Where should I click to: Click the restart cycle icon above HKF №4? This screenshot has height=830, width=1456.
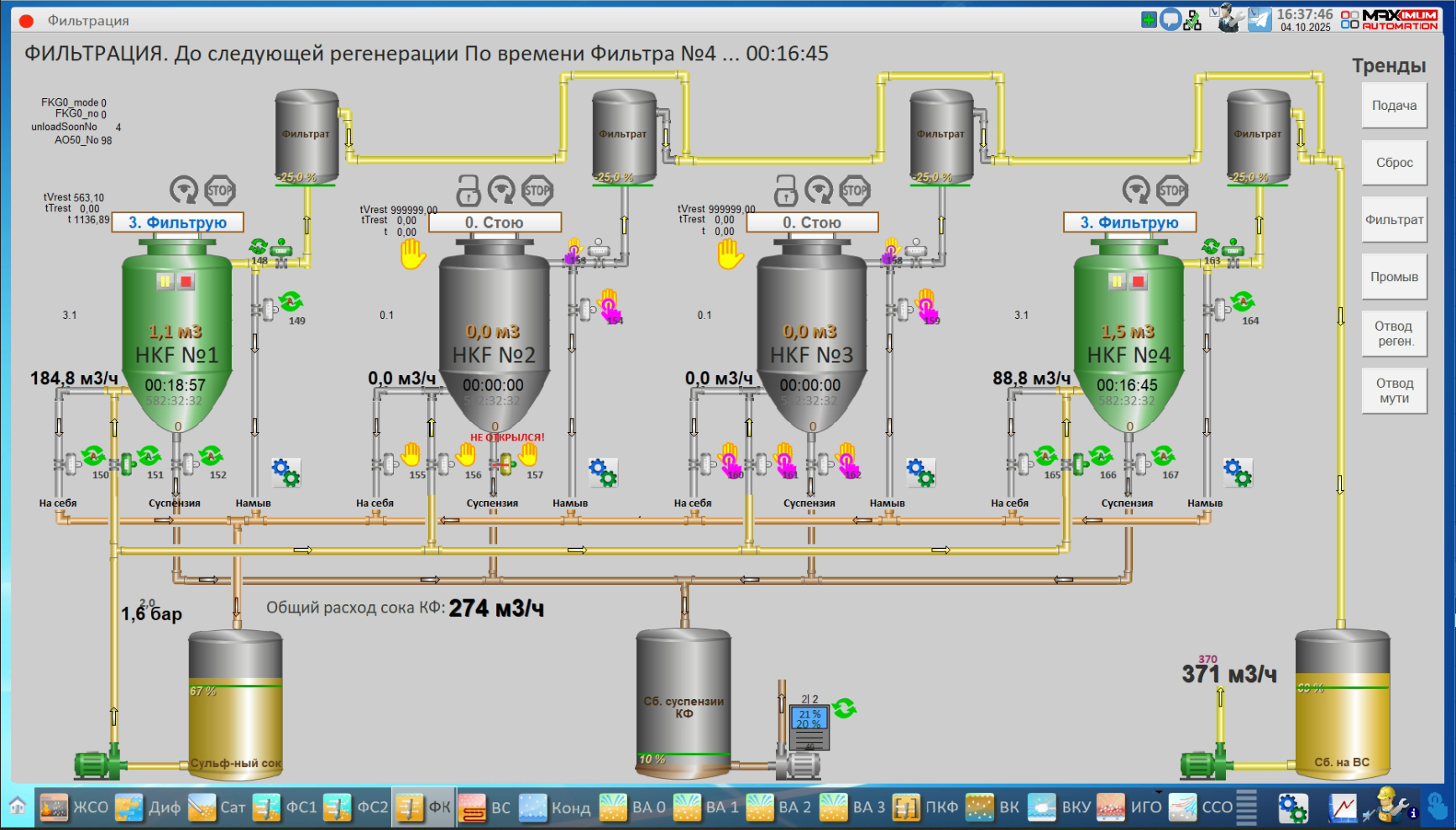pyautogui.click(x=1136, y=191)
